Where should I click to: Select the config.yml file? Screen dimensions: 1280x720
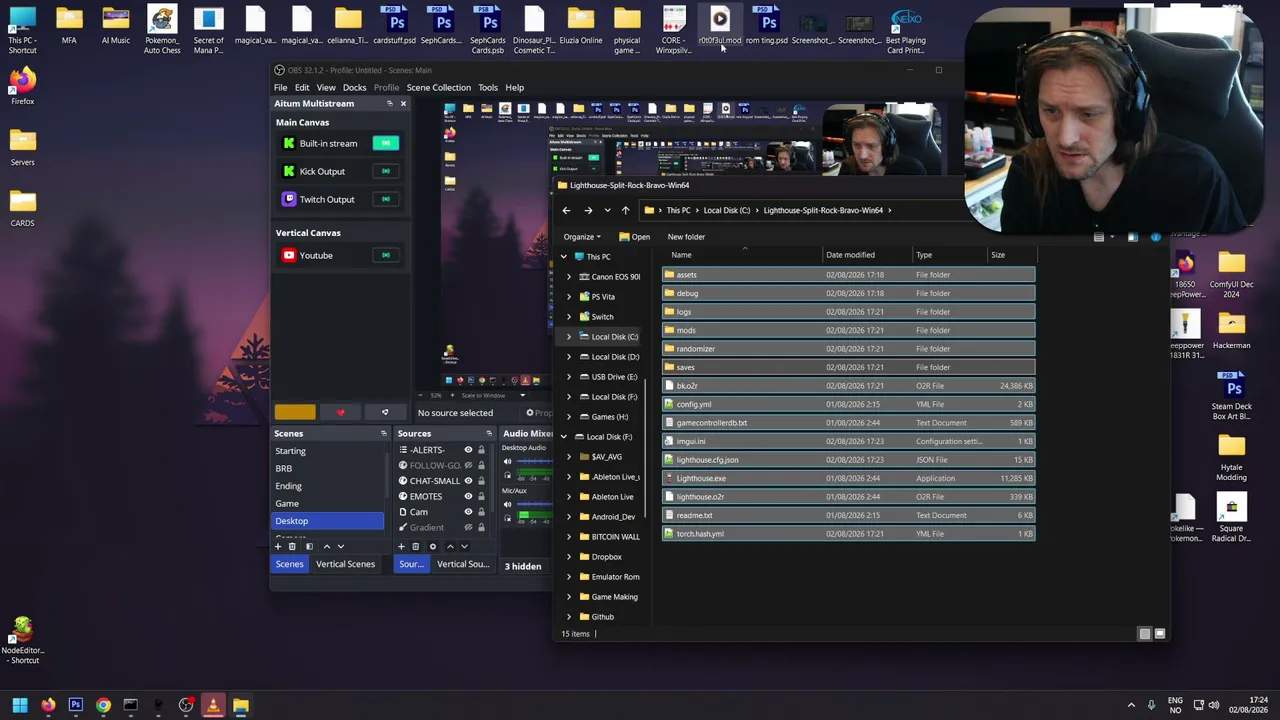click(849, 404)
